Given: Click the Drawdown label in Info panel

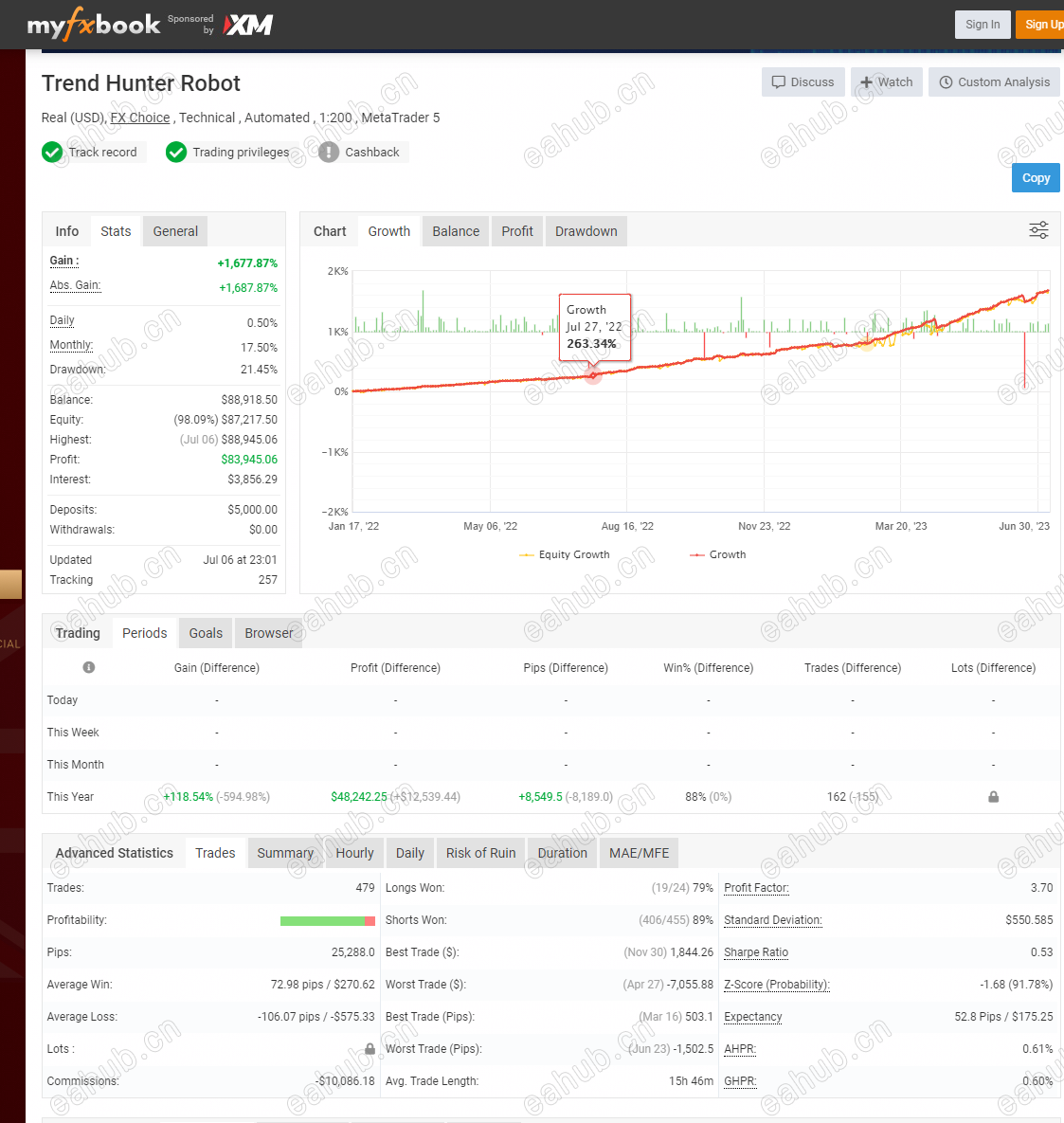Looking at the screenshot, I should pos(78,369).
